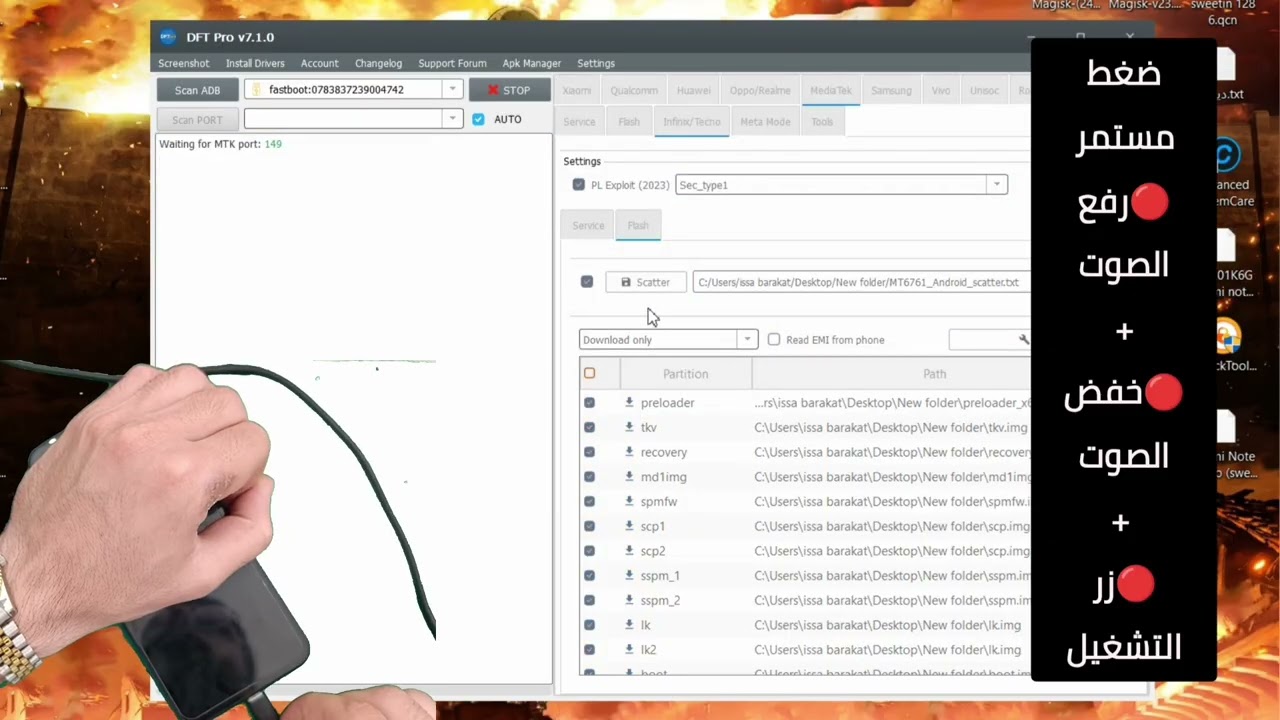Toggle the AUTO checkbox

(478, 119)
